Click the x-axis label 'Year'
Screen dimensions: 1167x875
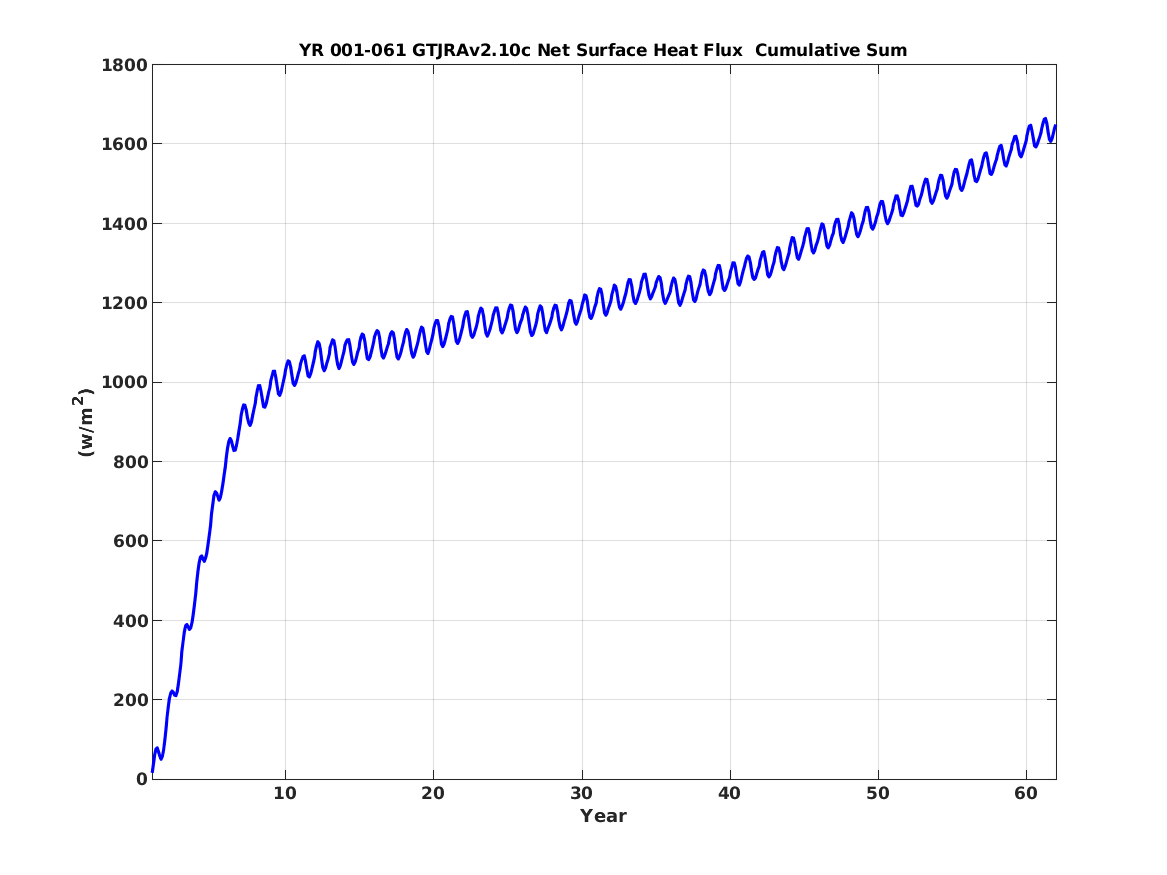click(x=604, y=816)
